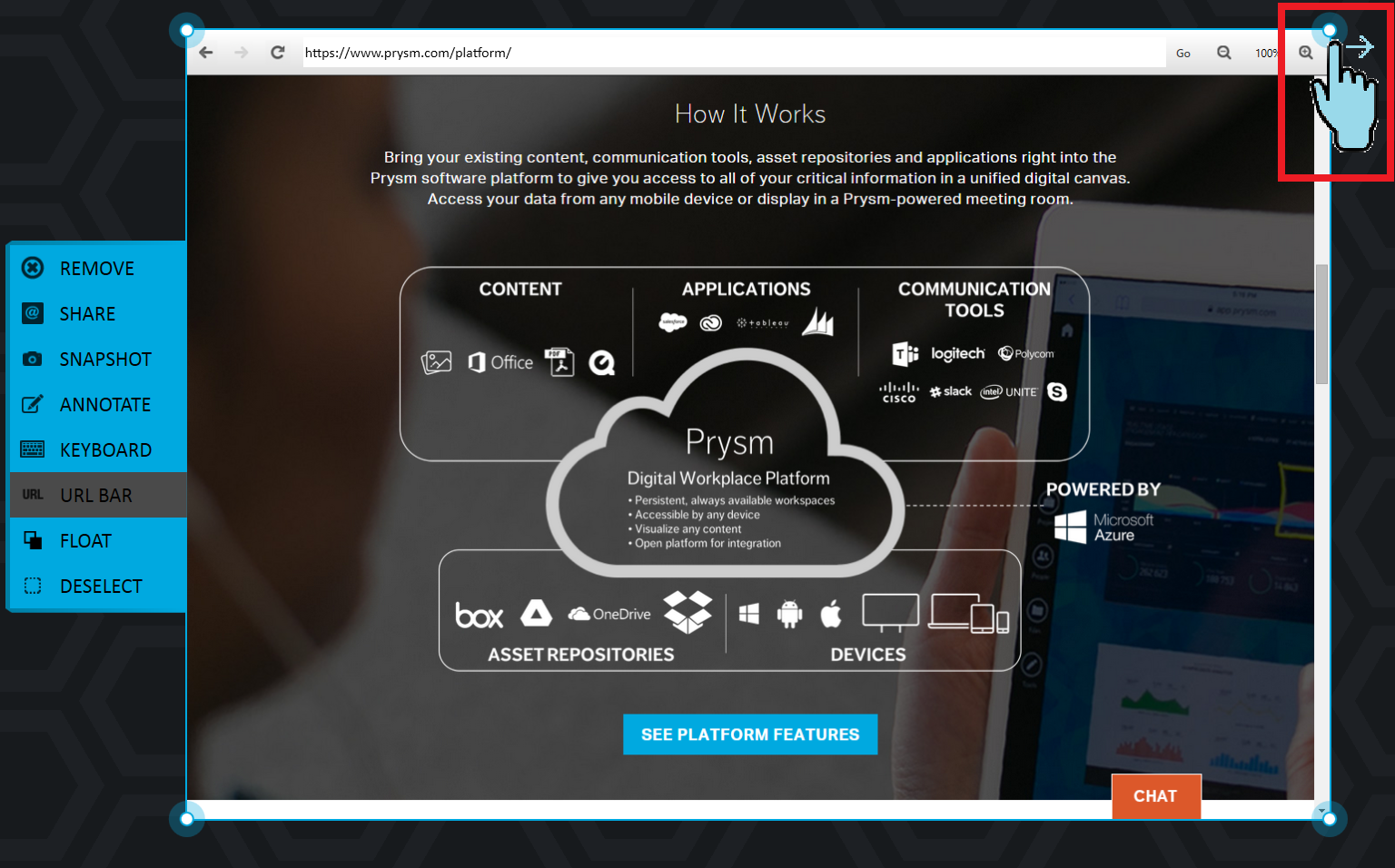The image size is (1395, 868).
Task: Click the 100% zoom level
Action: click(x=1266, y=54)
